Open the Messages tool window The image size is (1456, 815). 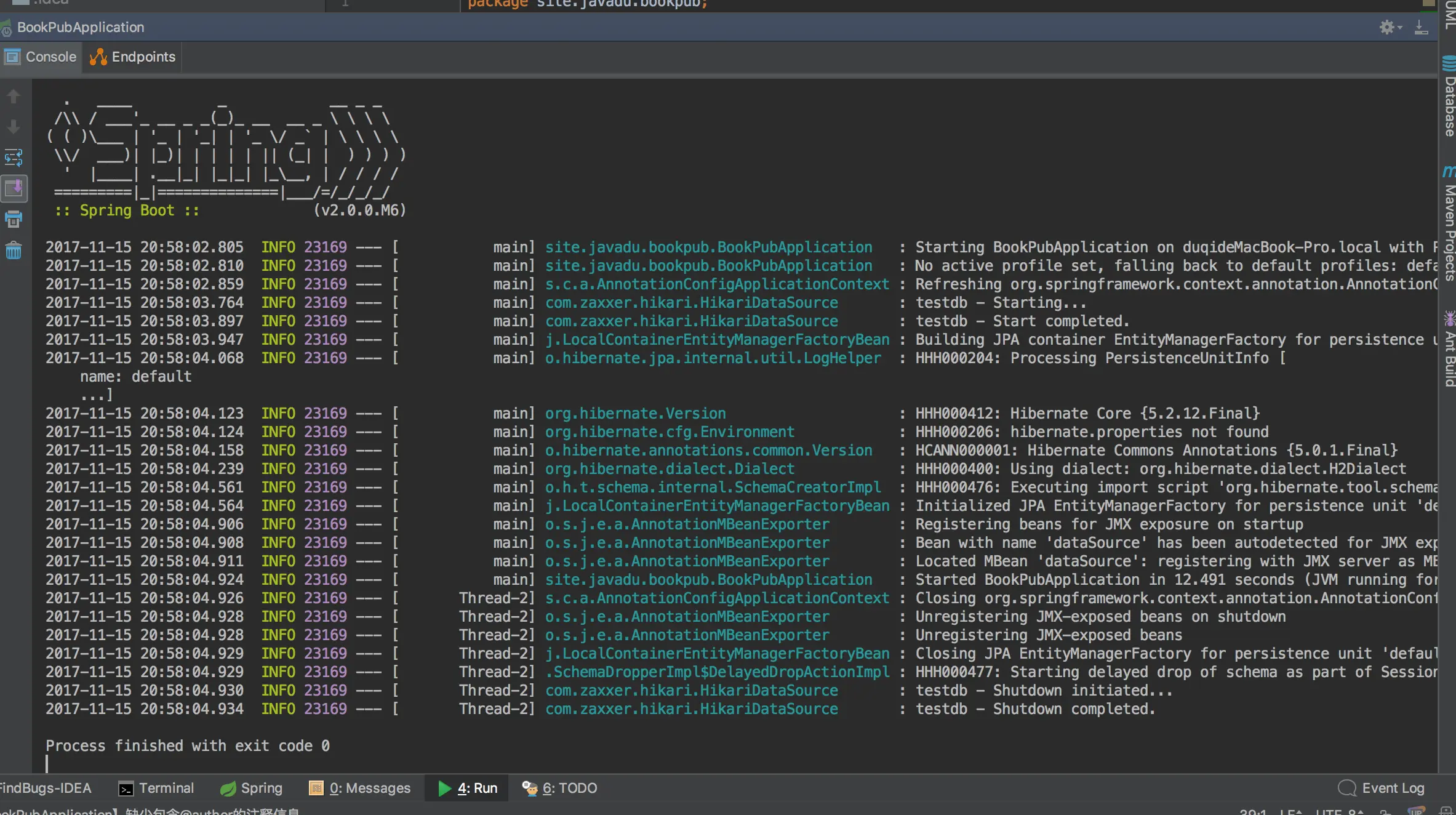coord(360,788)
